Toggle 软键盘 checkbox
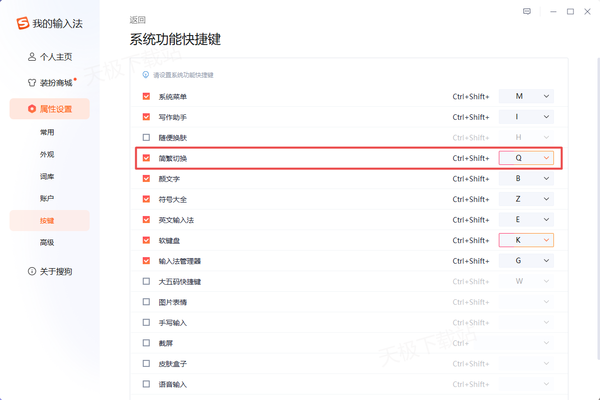600x400 pixels. [x=146, y=240]
